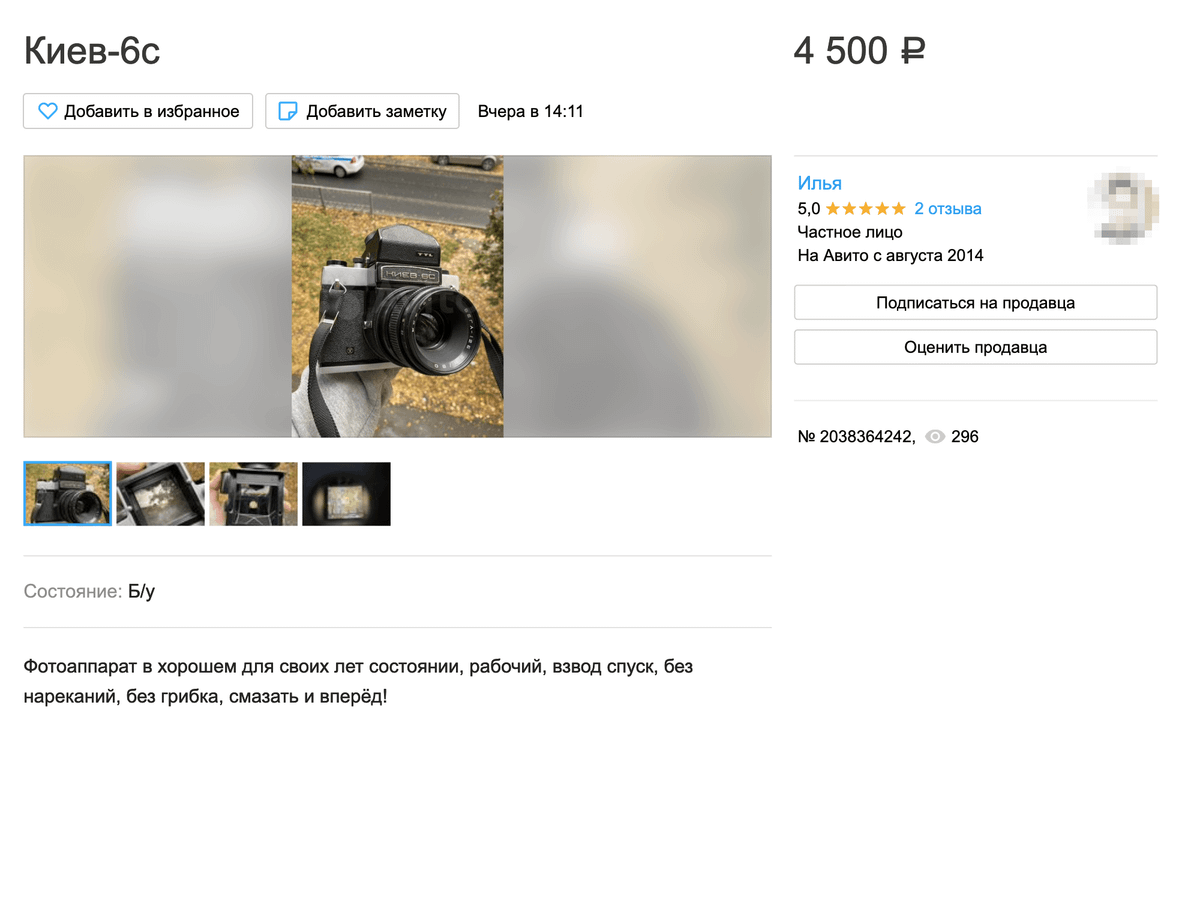Open the 2 отзыва reviews link

point(948,209)
